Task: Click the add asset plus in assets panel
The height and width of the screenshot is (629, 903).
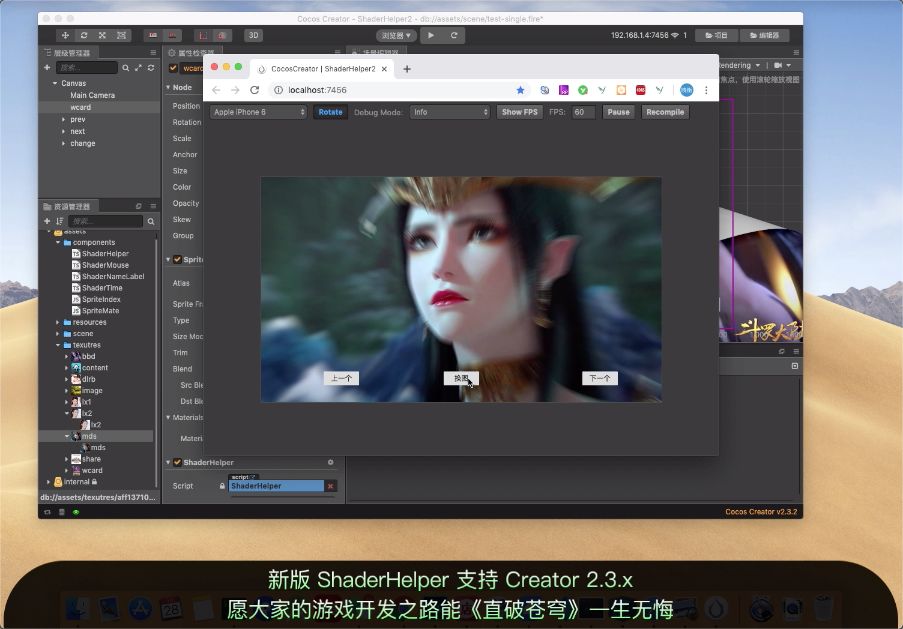Action: tap(47, 221)
